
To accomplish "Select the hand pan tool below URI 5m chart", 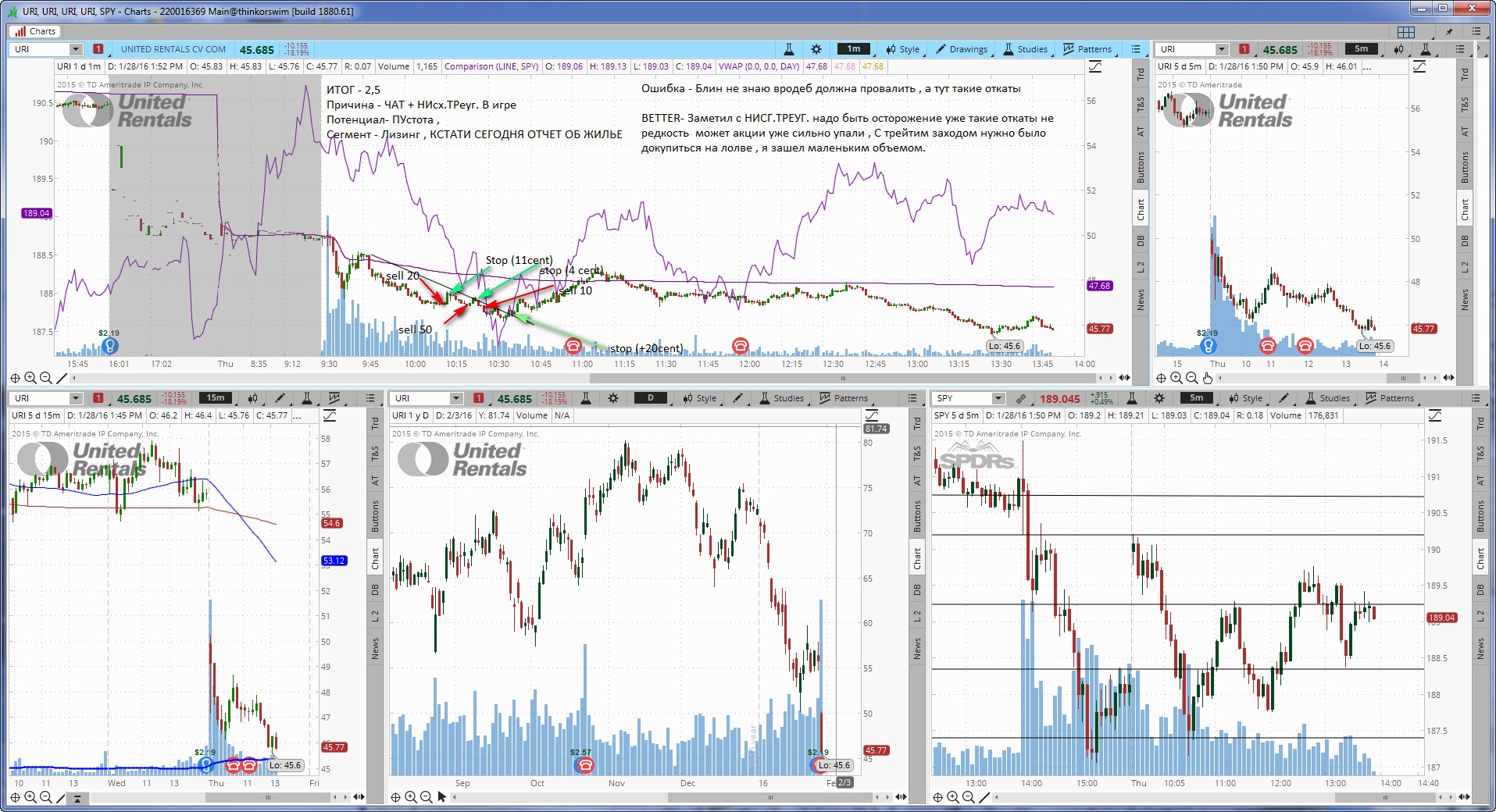I will tap(1207, 378).
